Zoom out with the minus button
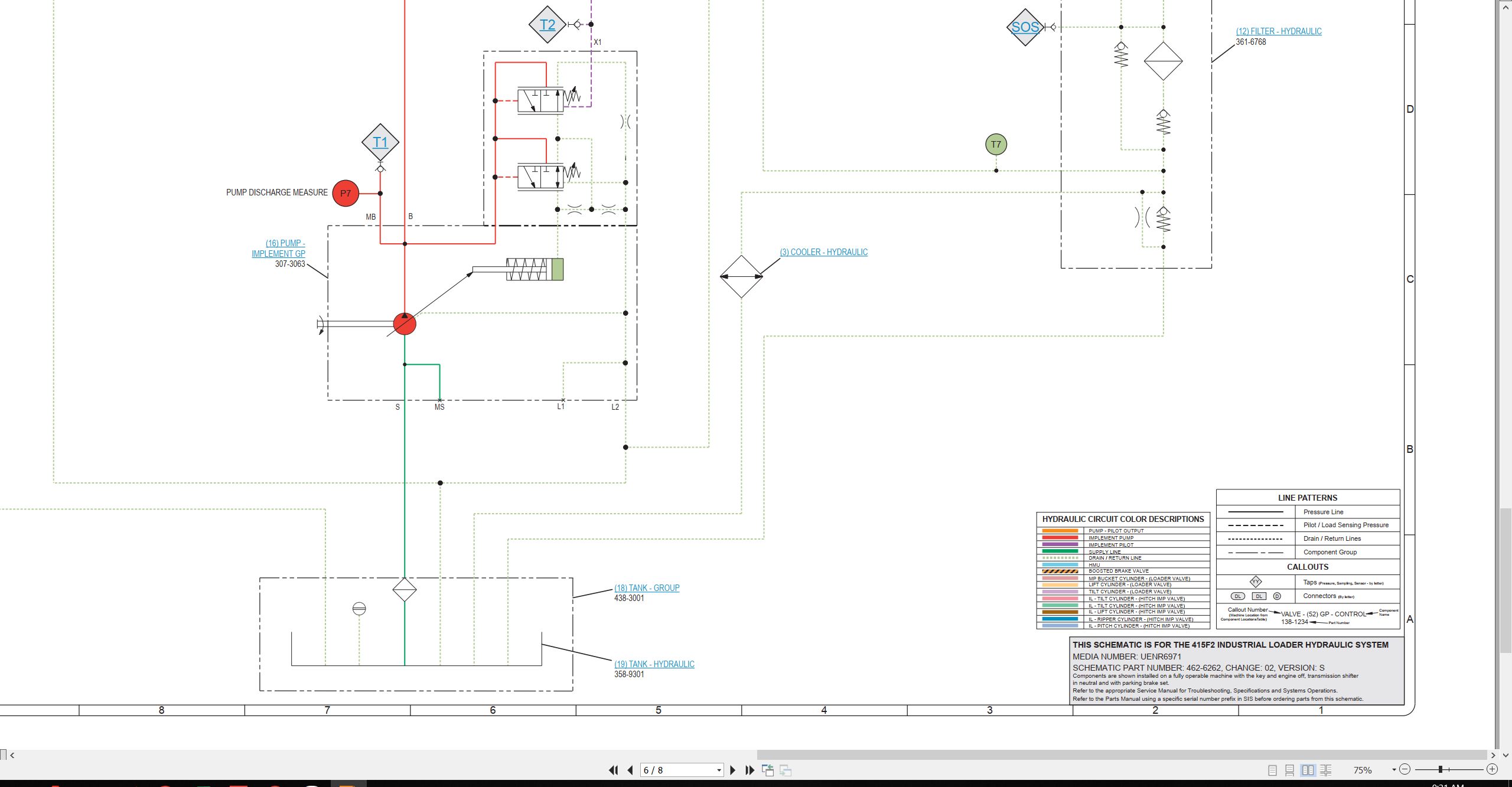Viewport: 1512px width, 787px height. [1405, 769]
